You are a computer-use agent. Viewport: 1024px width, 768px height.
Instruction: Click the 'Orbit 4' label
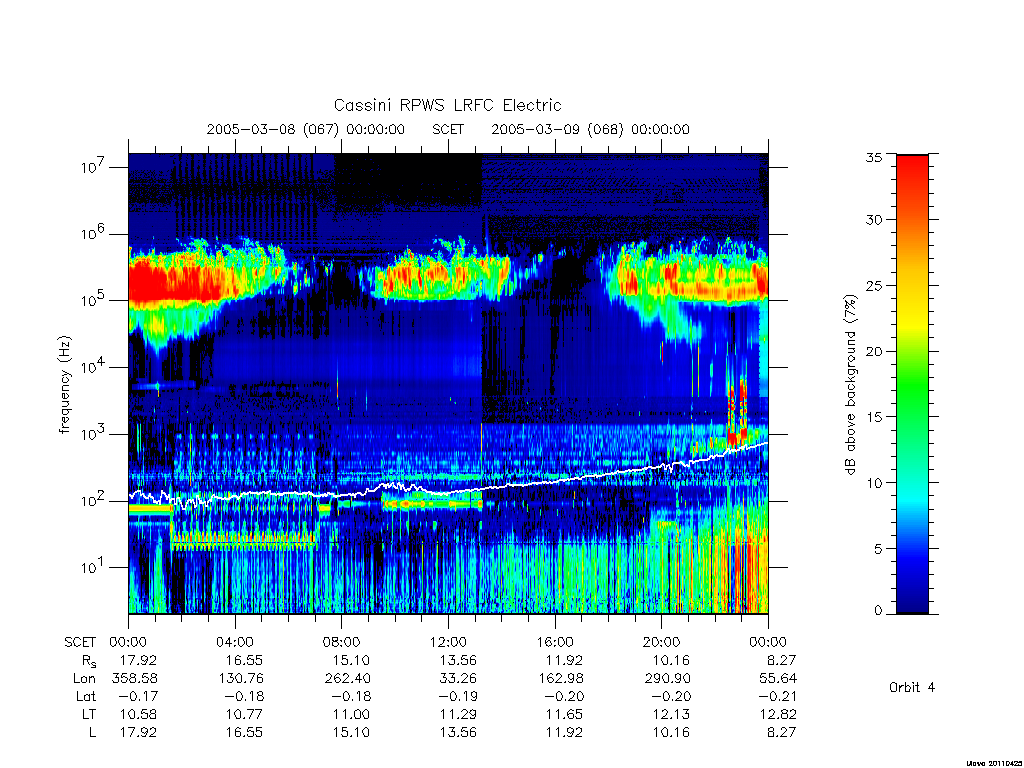tap(912, 687)
